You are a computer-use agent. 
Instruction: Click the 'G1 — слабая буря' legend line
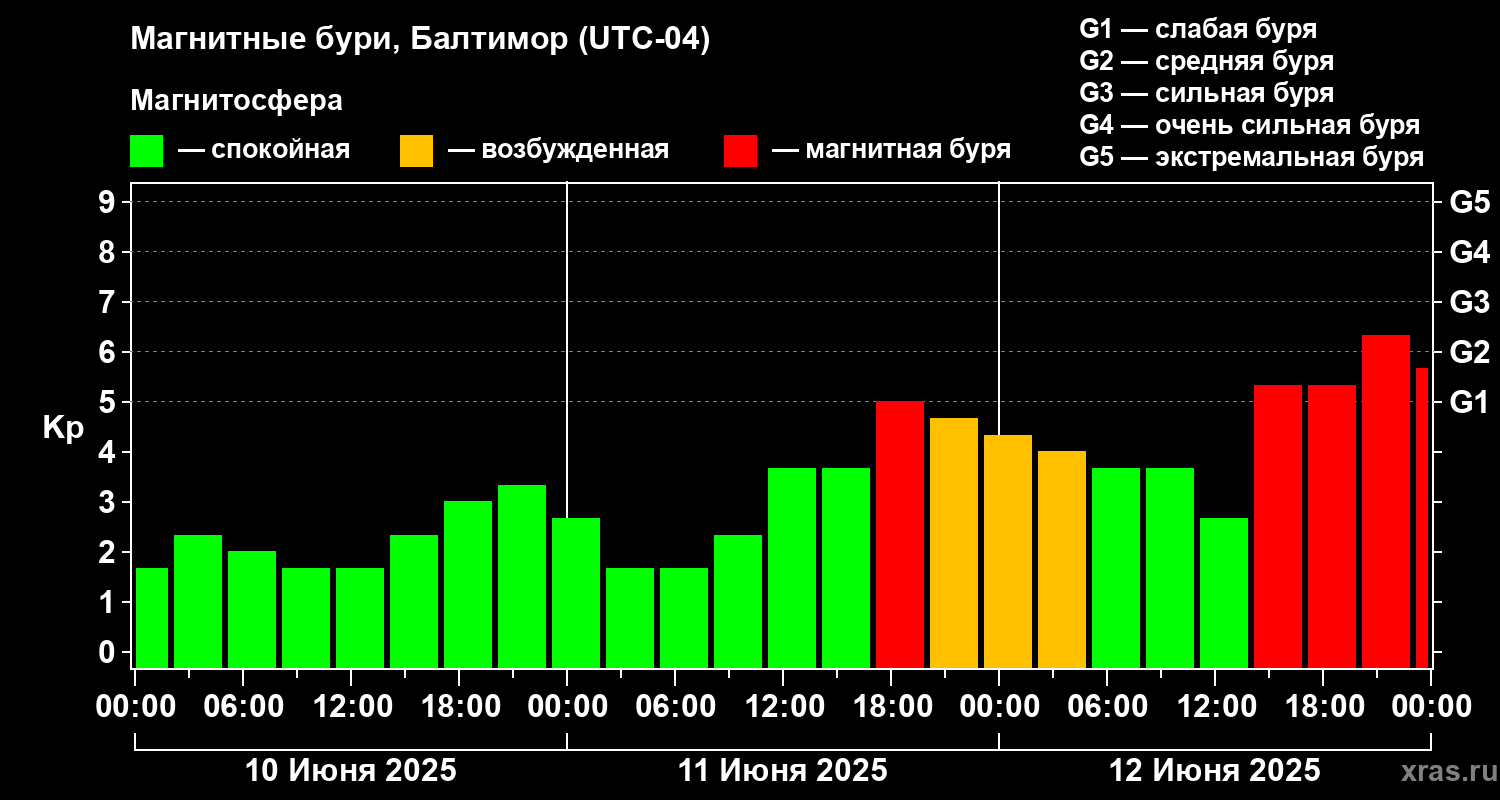point(1198,28)
